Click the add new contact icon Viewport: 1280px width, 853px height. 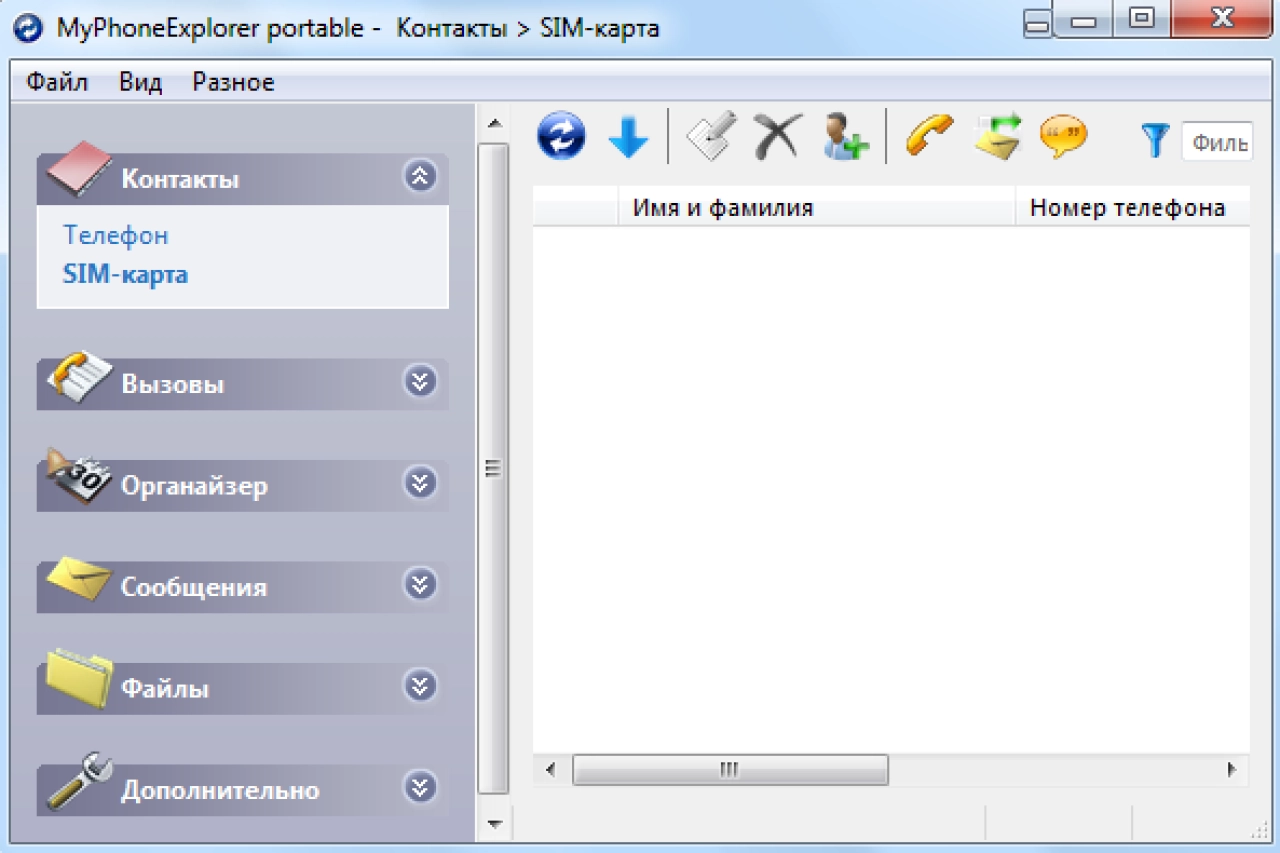[x=846, y=135]
